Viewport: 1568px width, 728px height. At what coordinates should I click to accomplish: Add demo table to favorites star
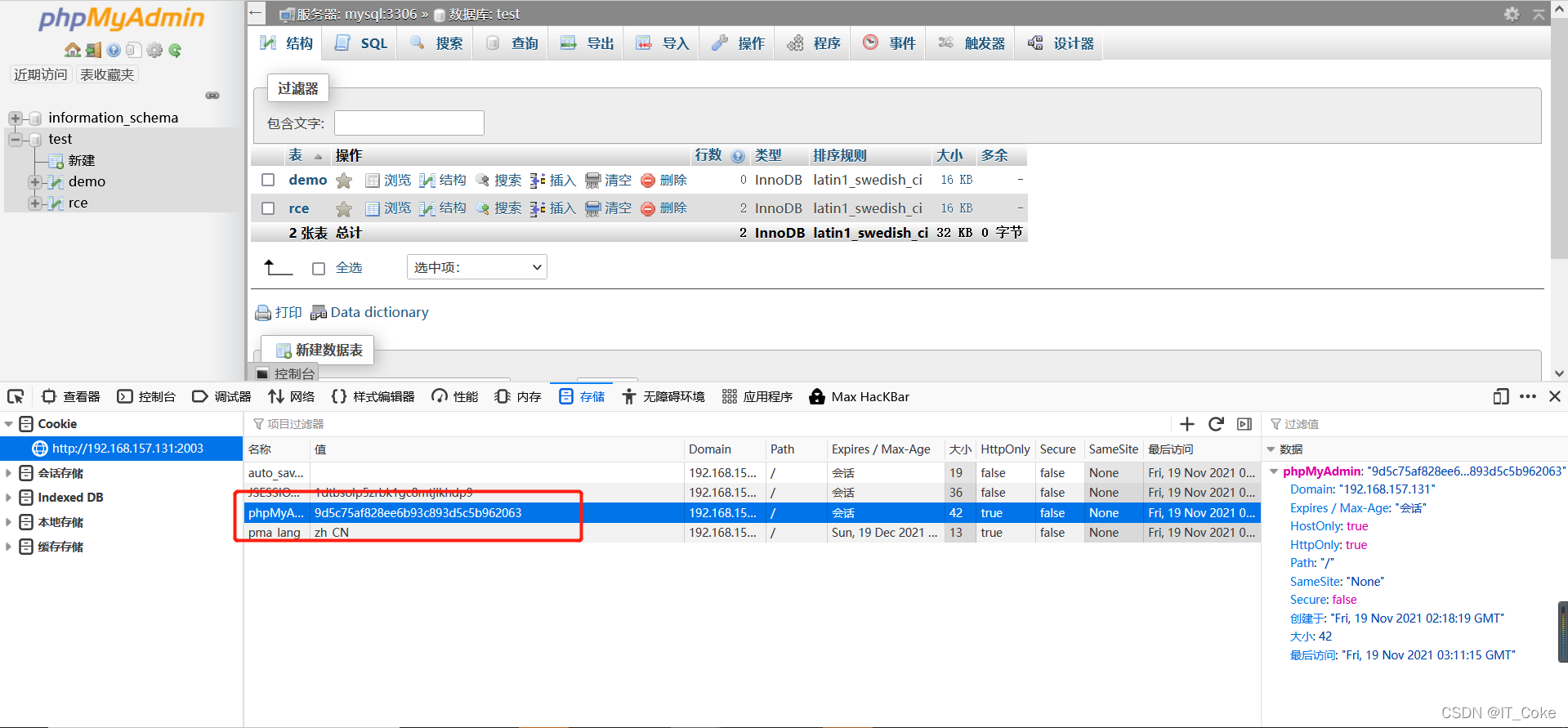(344, 181)
